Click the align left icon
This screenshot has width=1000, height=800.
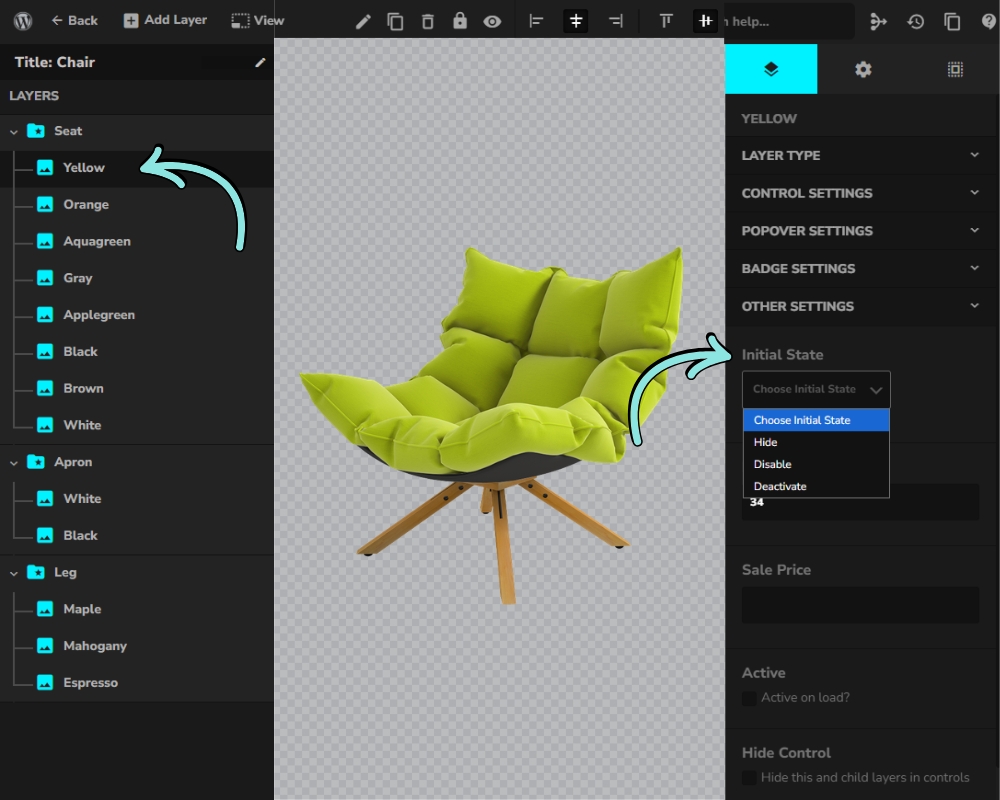tap(536, 22)
